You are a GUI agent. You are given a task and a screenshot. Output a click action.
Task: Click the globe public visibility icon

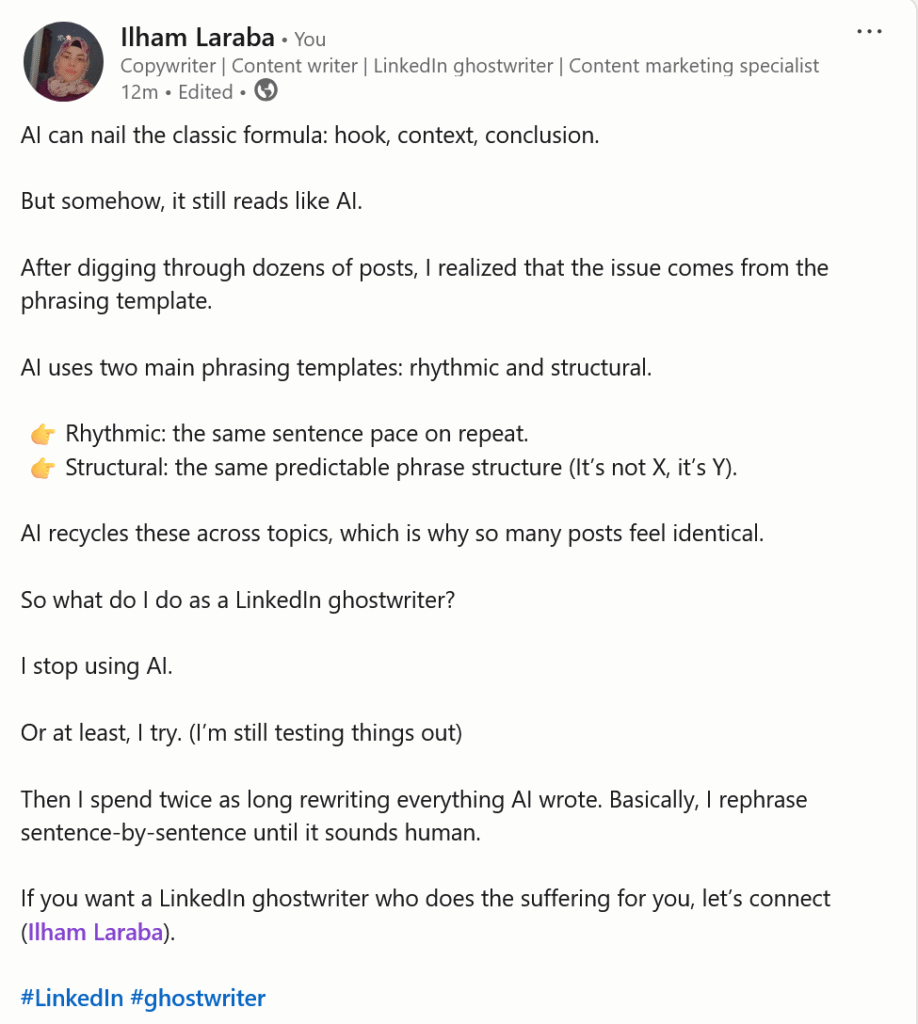click(x=266, y=91)
